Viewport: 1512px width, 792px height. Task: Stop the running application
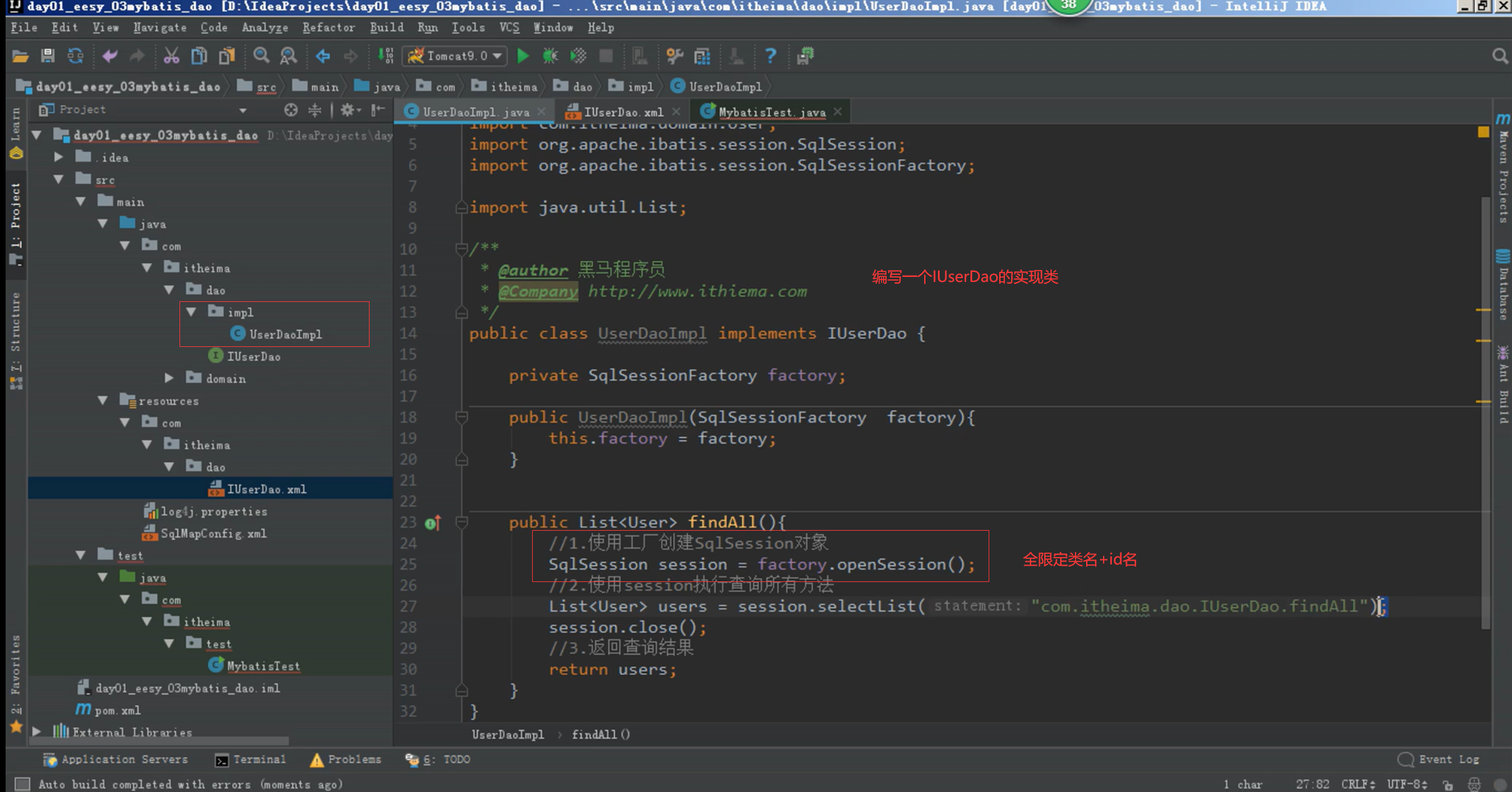coord(605,56)
